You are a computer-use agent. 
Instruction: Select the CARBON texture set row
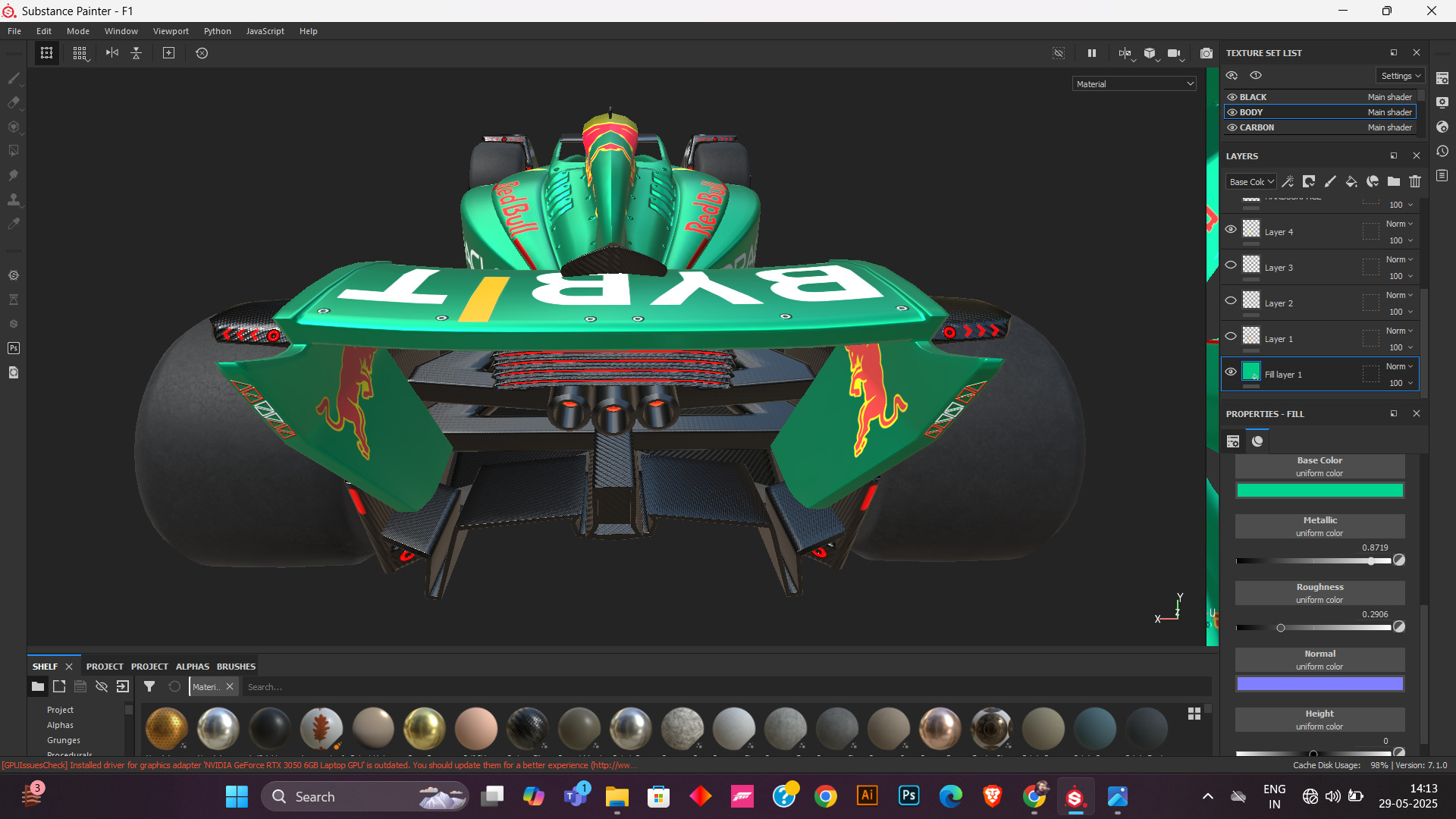tap(1320, 127)
